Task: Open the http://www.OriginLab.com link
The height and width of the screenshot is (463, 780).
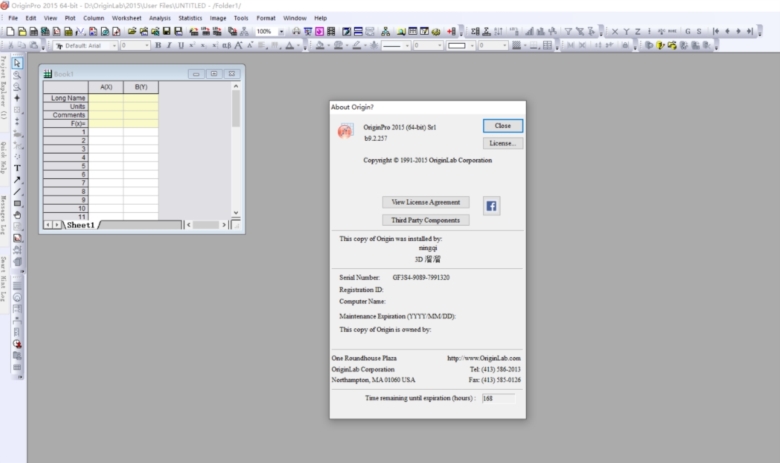Action: click(484, 358)
